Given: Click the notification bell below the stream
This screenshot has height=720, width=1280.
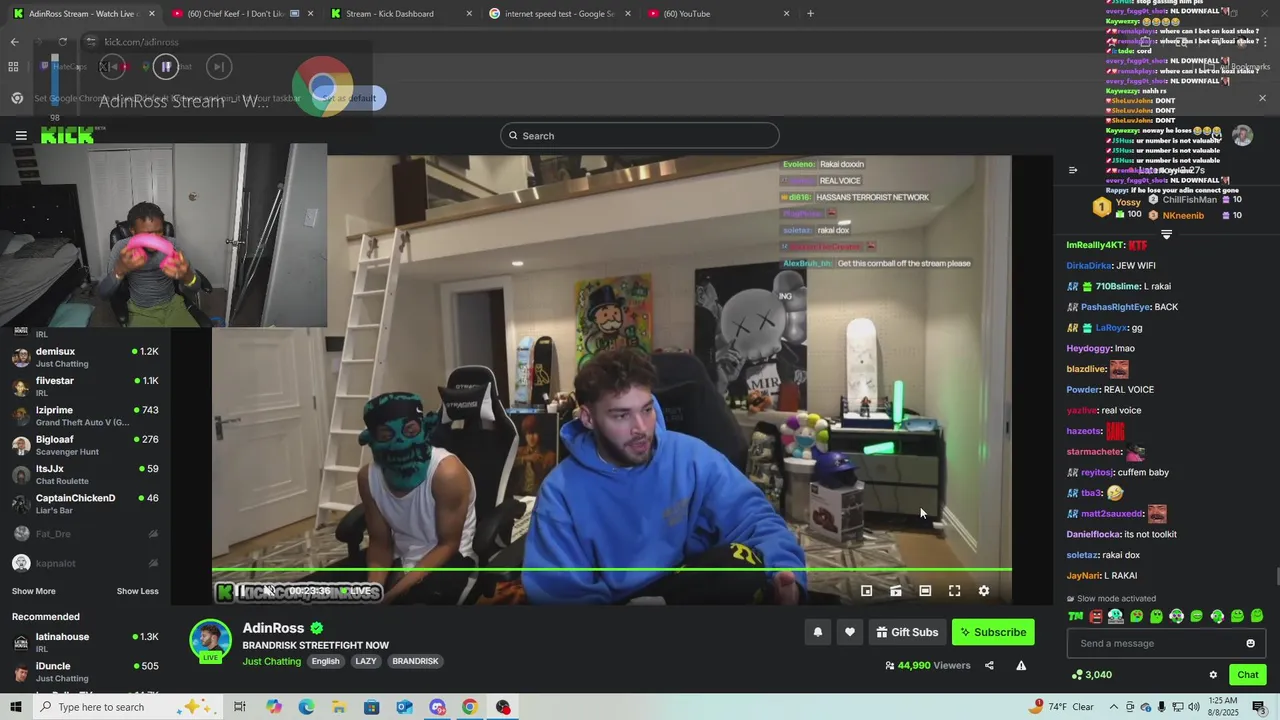Looking at the screenshot, I should [818, 632].
